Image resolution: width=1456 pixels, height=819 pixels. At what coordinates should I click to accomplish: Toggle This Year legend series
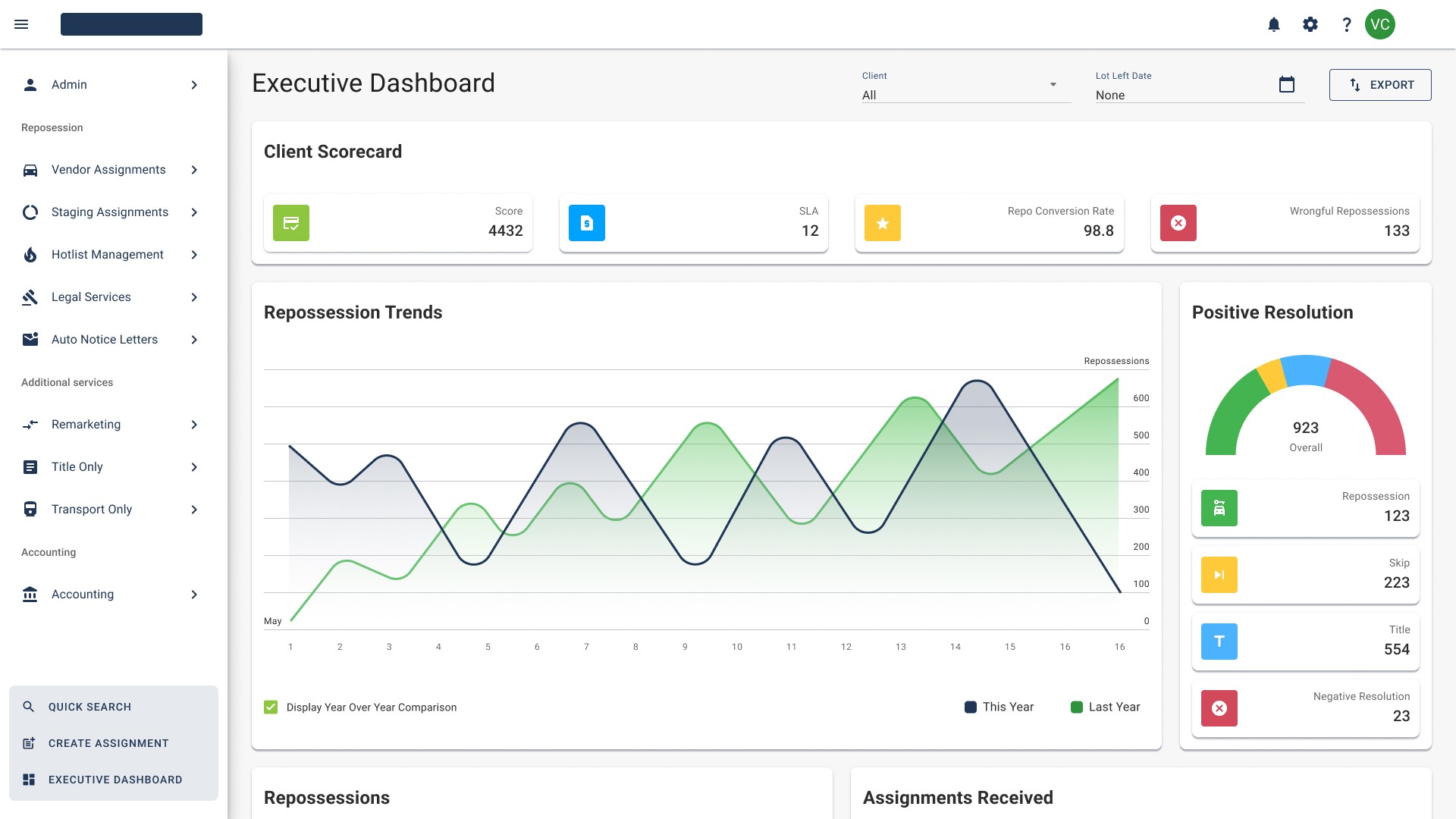pyautogui.click(x=999, y=707)
